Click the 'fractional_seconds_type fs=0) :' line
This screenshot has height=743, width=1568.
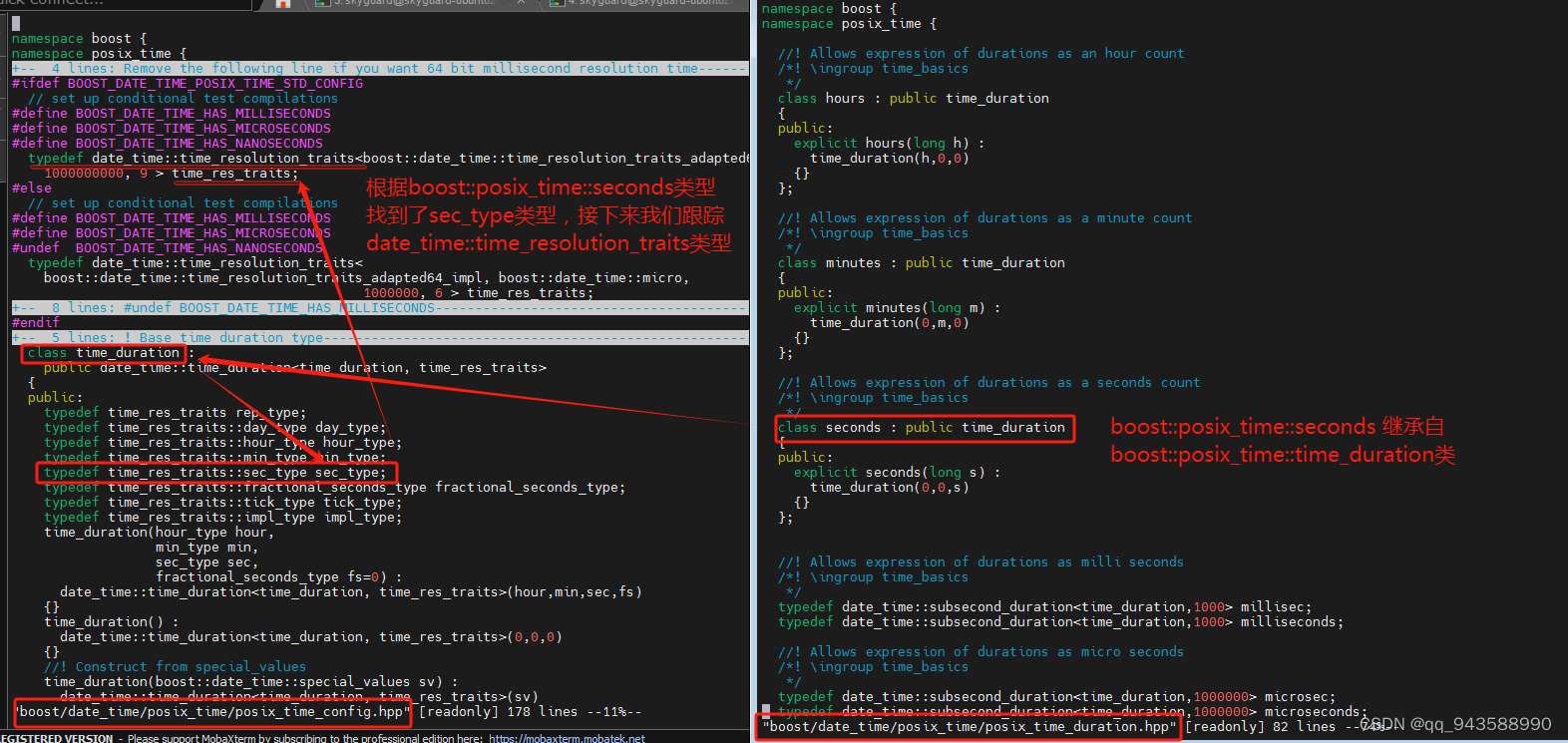pos(279,576)
